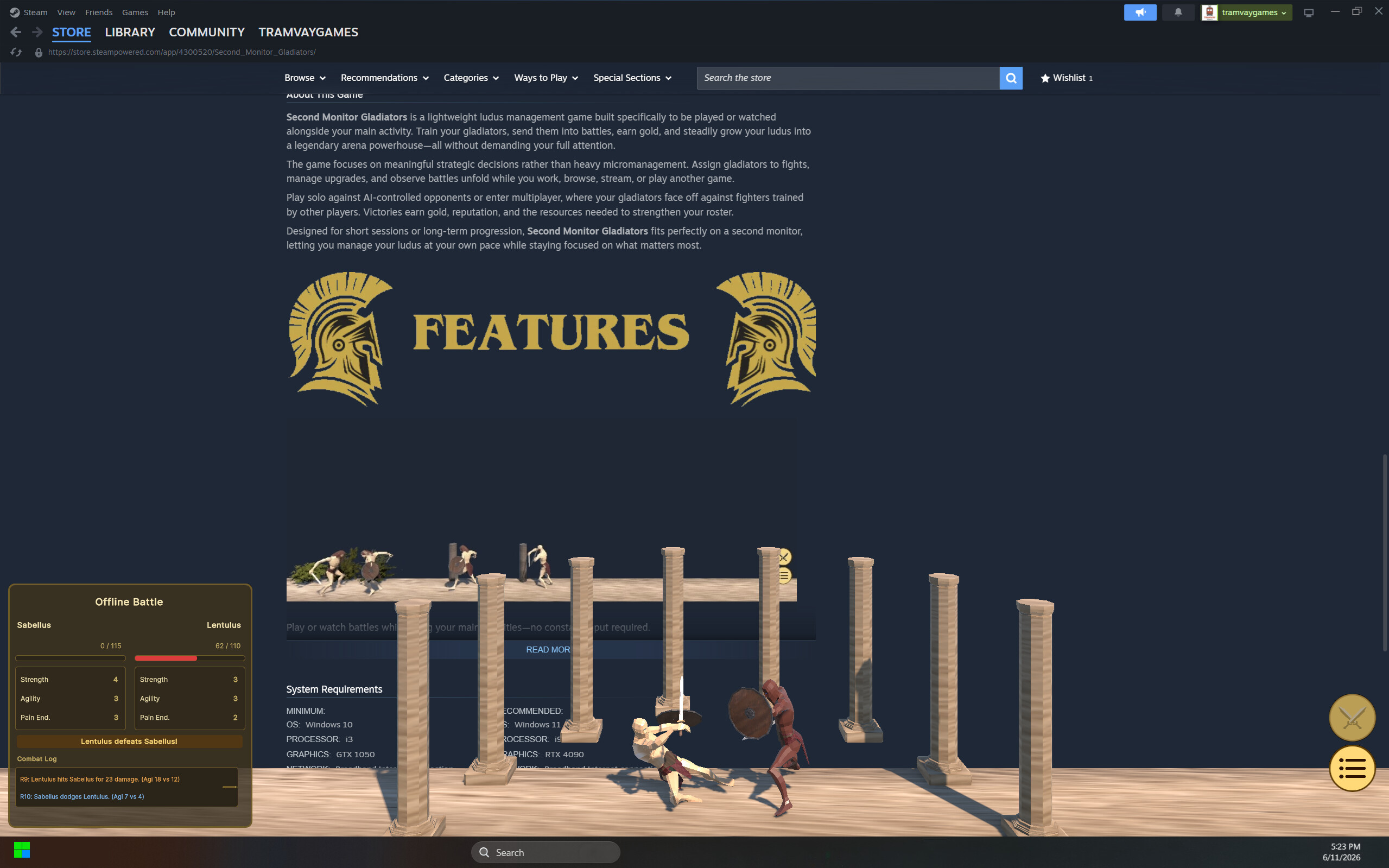Open the yellow list menu button

tap(1352, 768)
